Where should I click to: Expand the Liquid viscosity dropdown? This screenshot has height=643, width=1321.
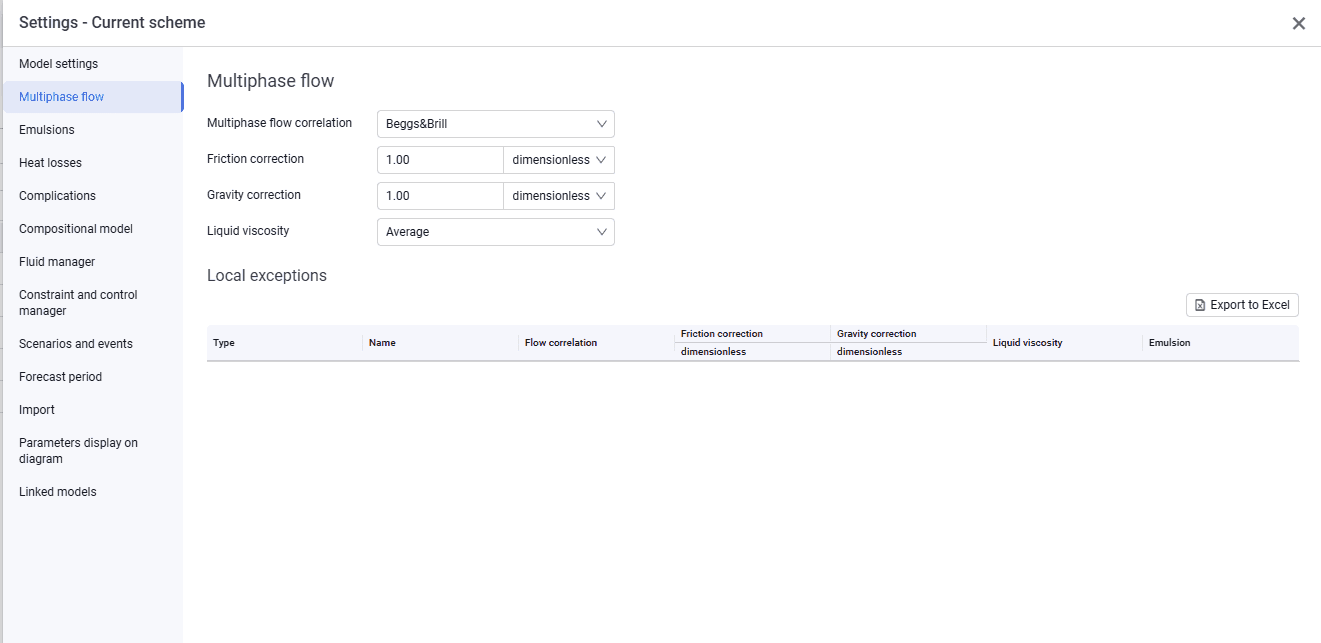coord(496,232)
